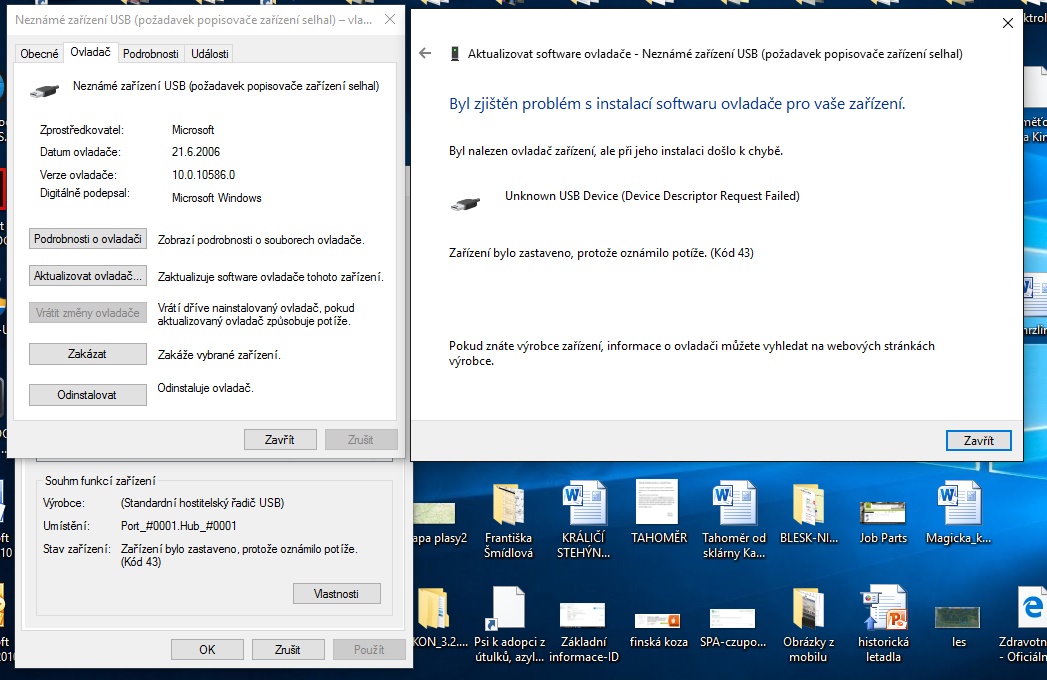Select the les image icon
This screenshot has height=680, width=1047.
point(959,626)
